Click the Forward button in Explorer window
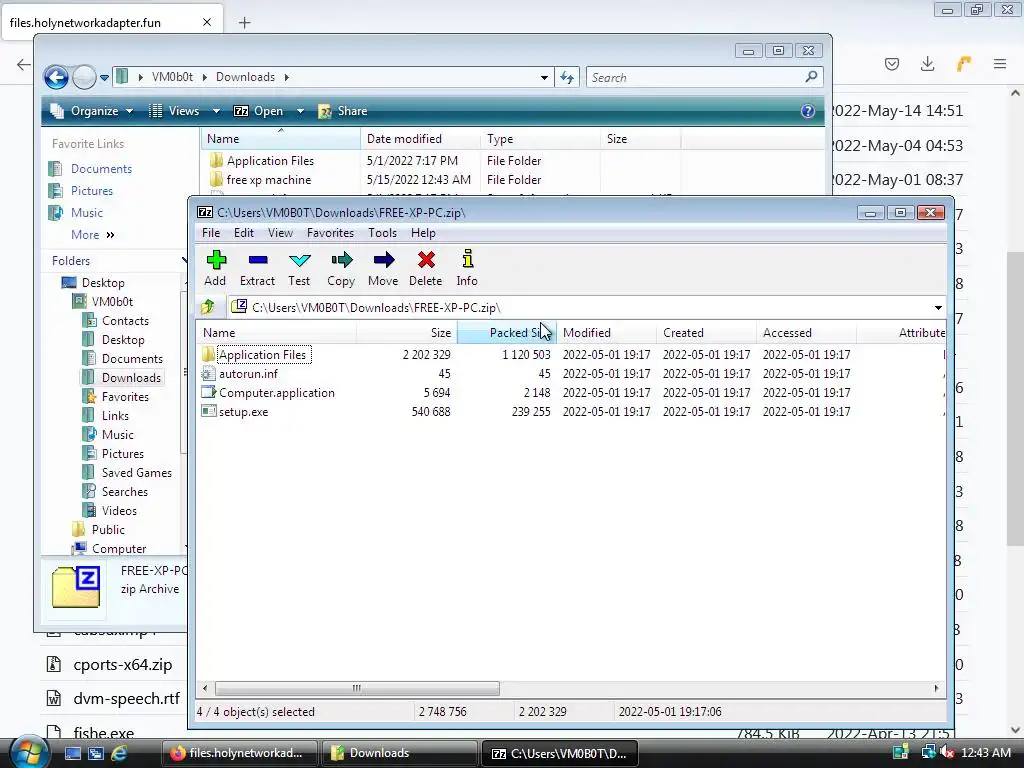The image size is (1024, 768). (84, 77)
